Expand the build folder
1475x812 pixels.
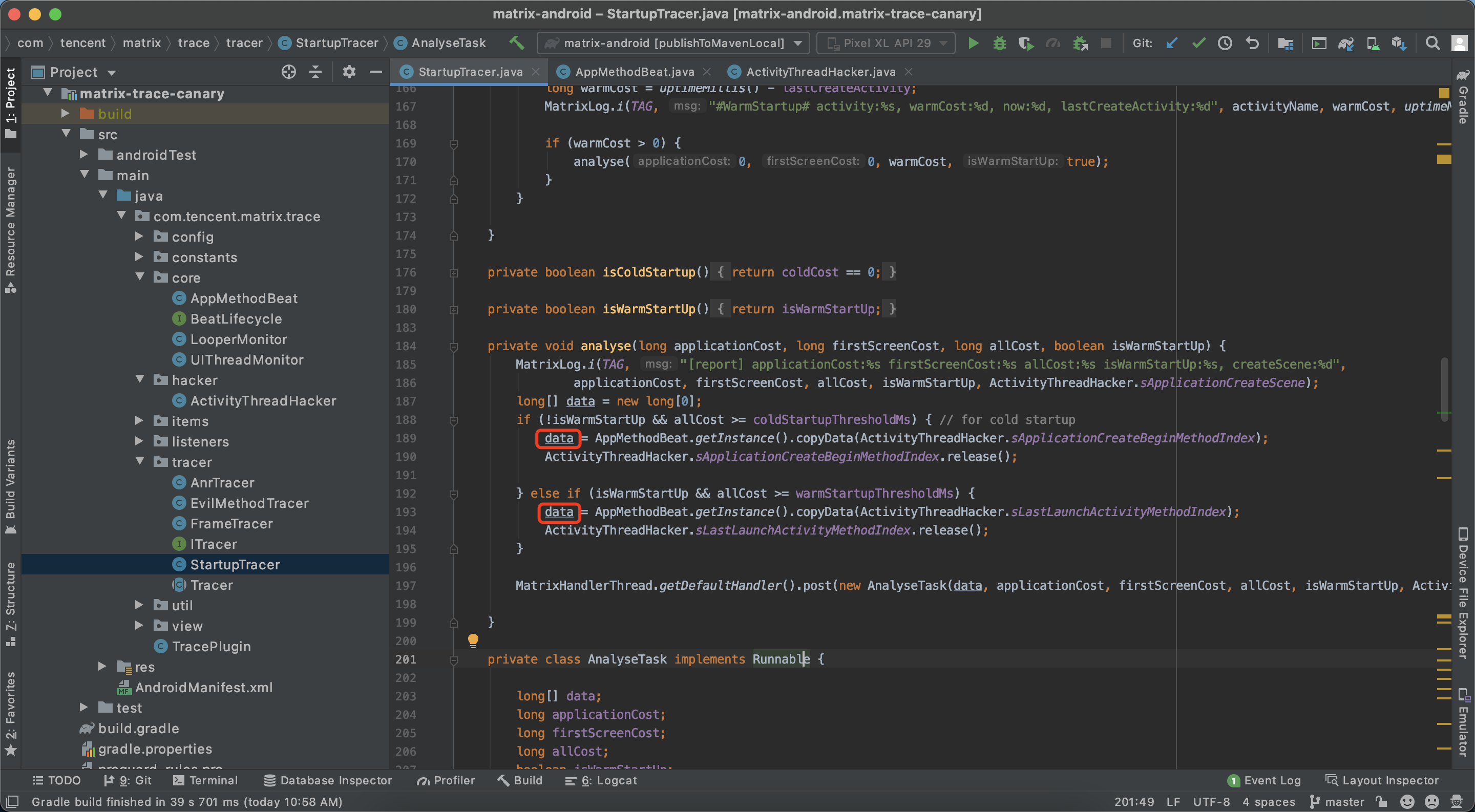coord(65,113)
